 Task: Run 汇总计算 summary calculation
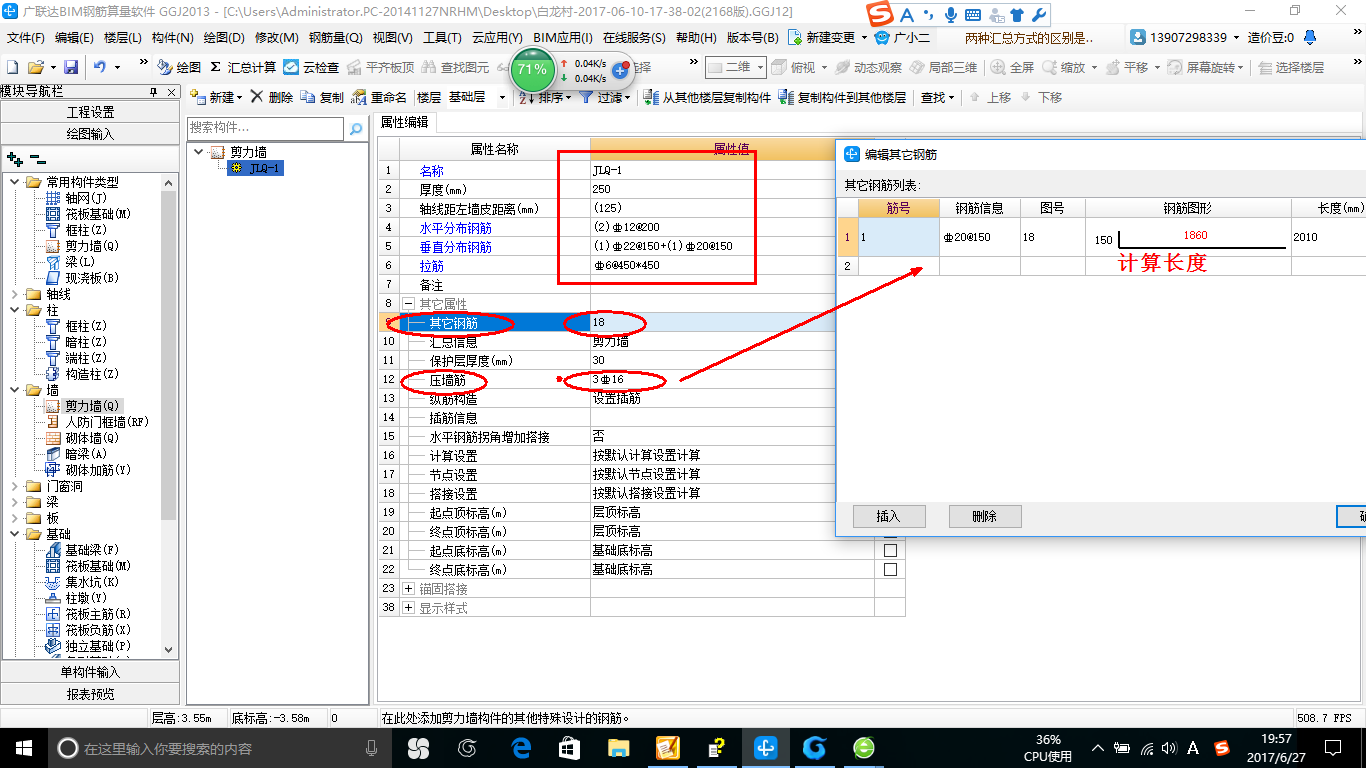243,67
